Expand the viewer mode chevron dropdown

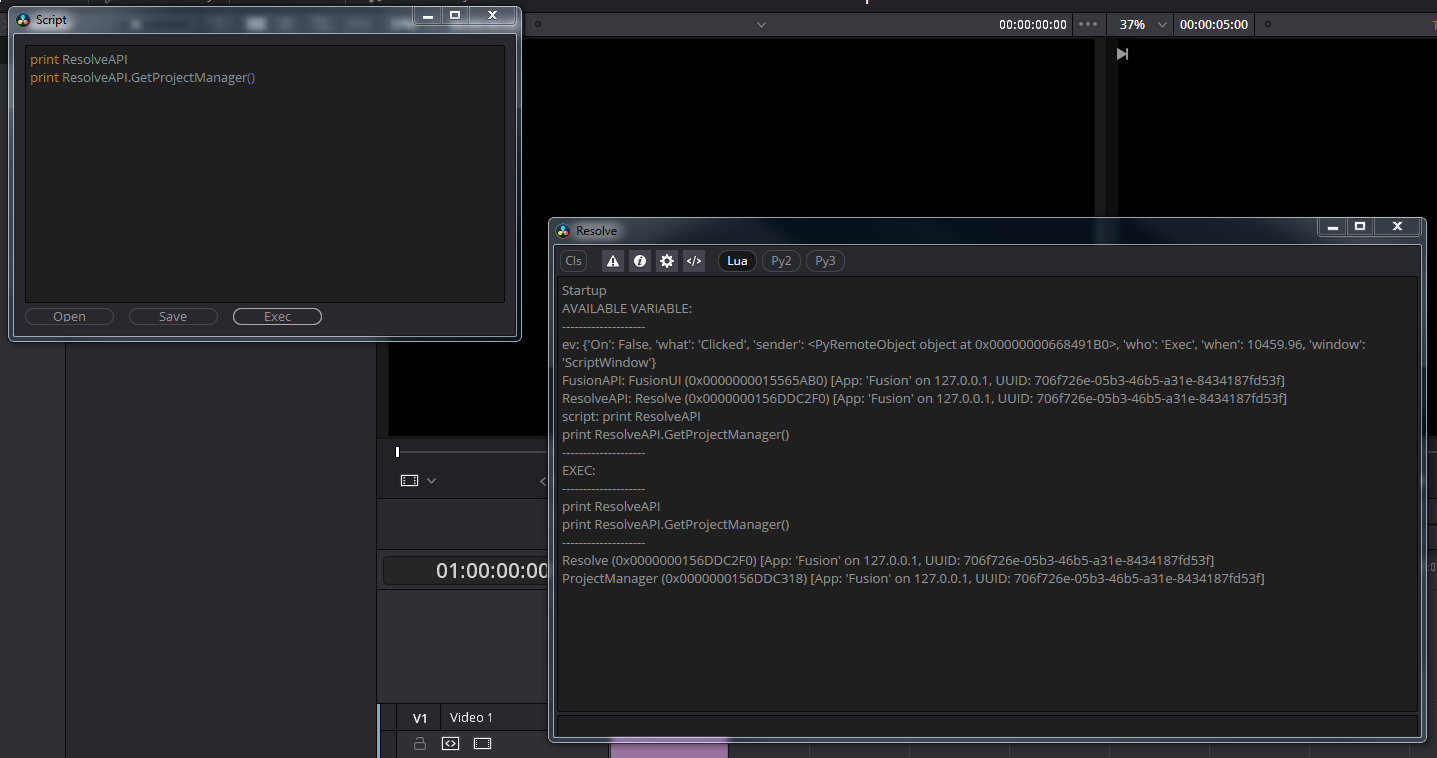[x=431, y=480]
